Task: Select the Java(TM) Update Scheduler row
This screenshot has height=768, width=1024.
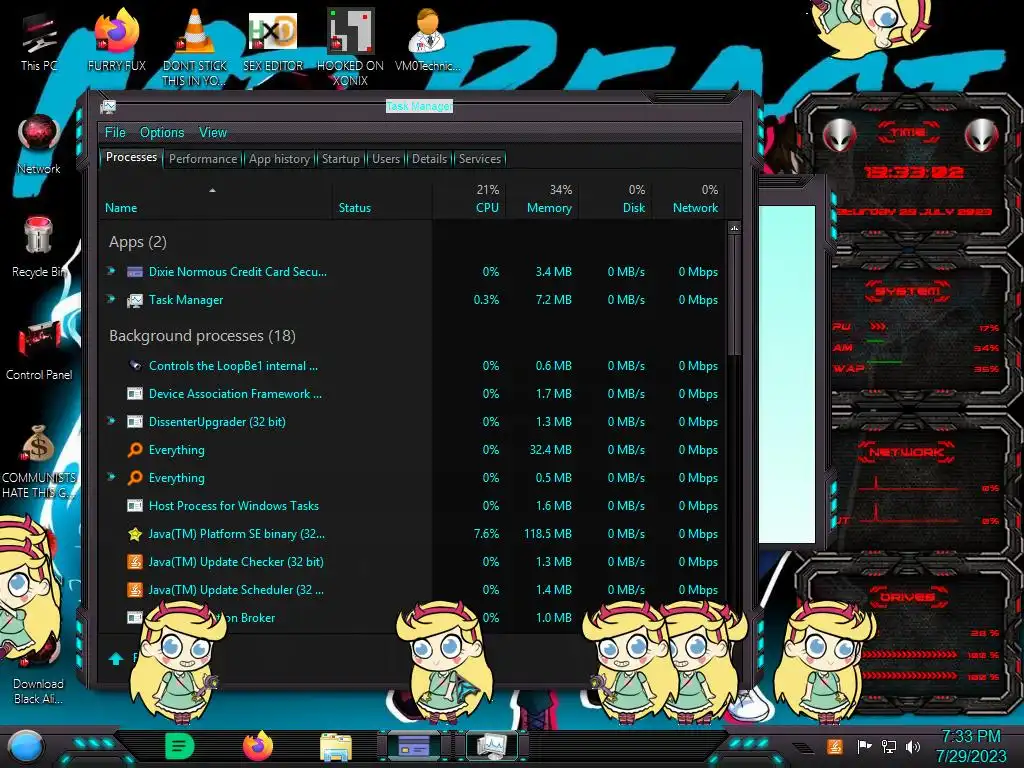Action: (x=413, y=590)
